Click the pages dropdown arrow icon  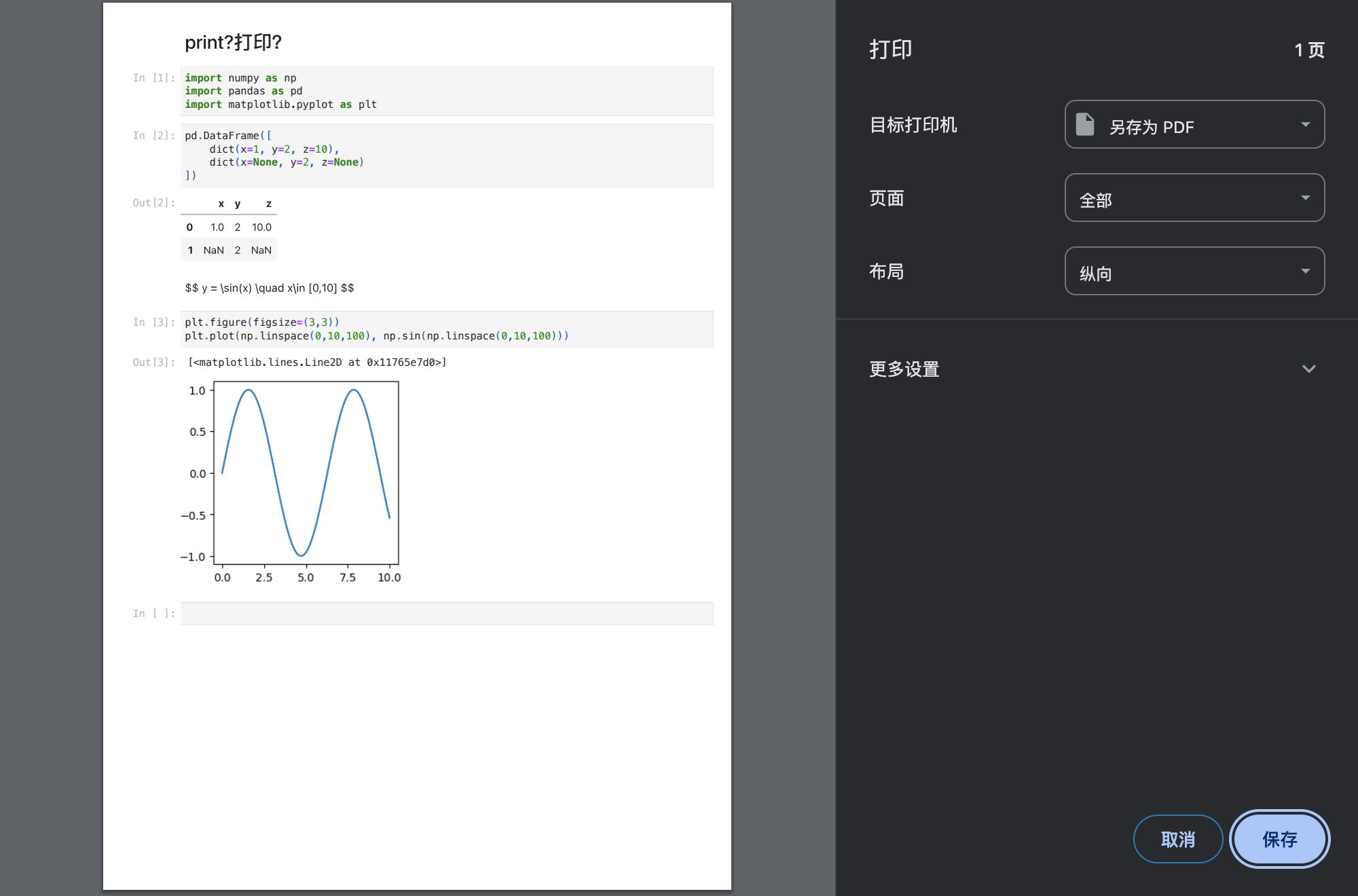click(1305, 198)
